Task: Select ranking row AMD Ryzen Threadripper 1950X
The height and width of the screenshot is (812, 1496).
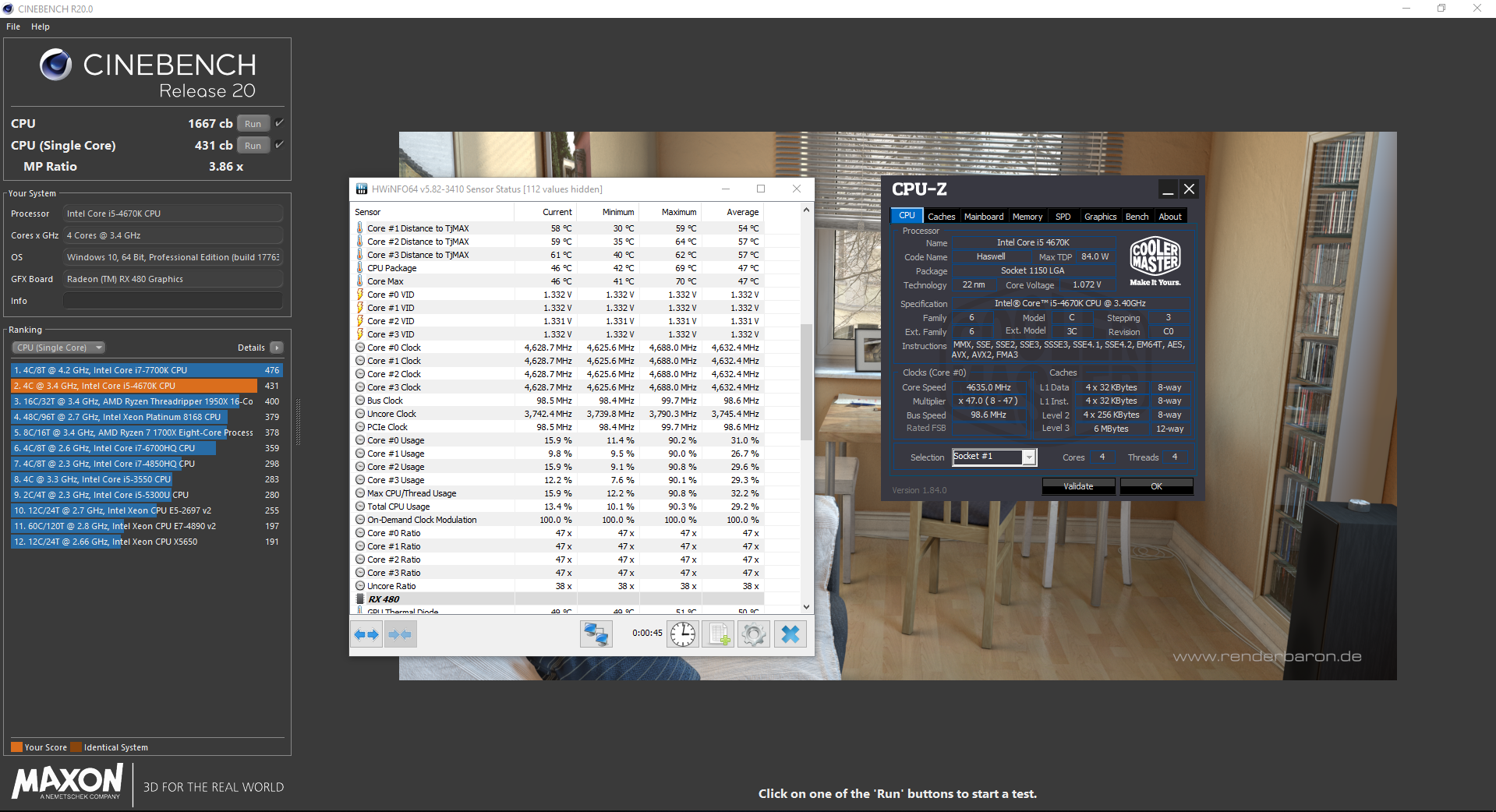Action: (x=147, y=401)
